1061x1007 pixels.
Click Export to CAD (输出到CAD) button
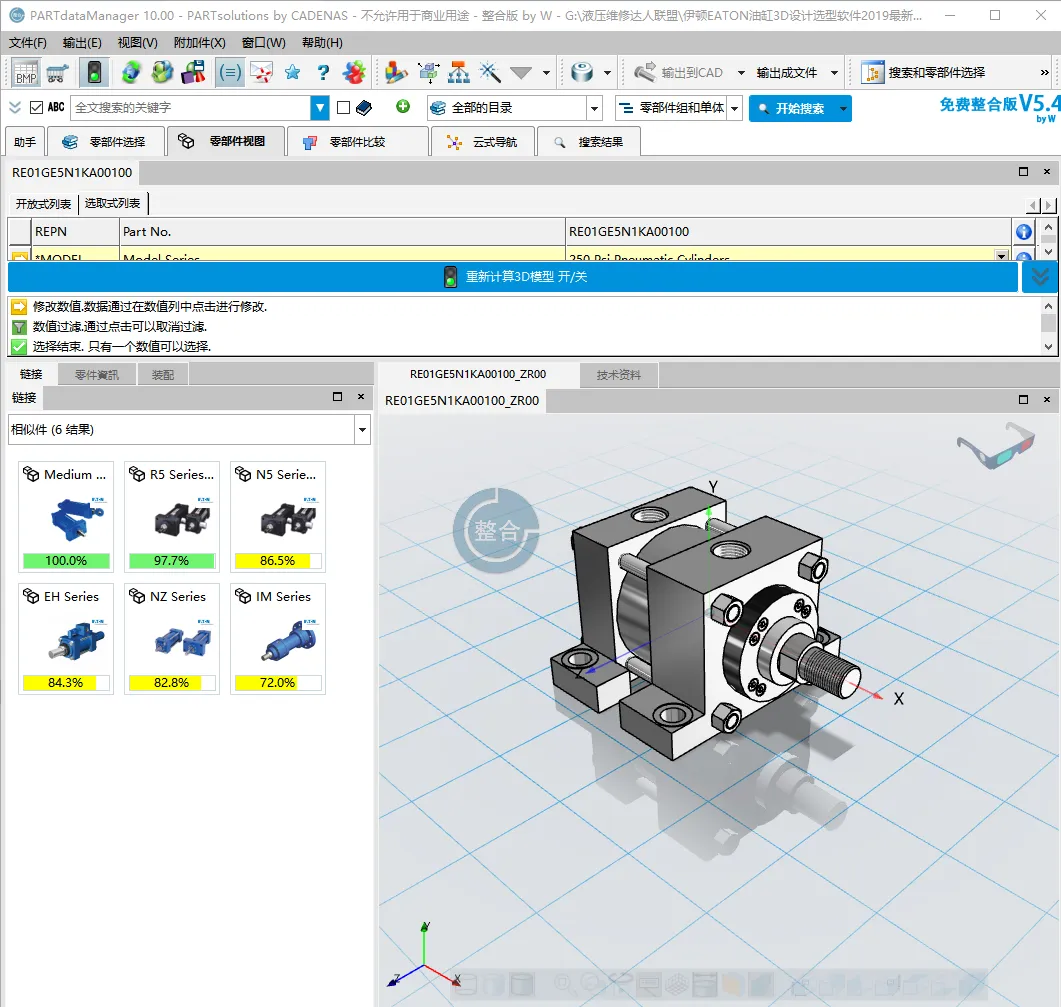(679, 72)
